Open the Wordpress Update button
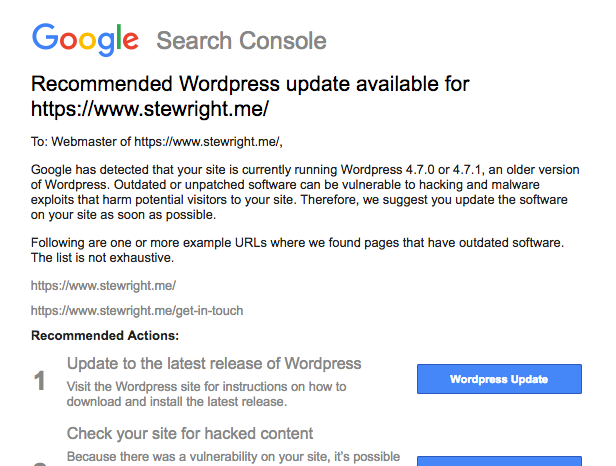This screenshot has width=616, height=466. (x=499, y=379)
